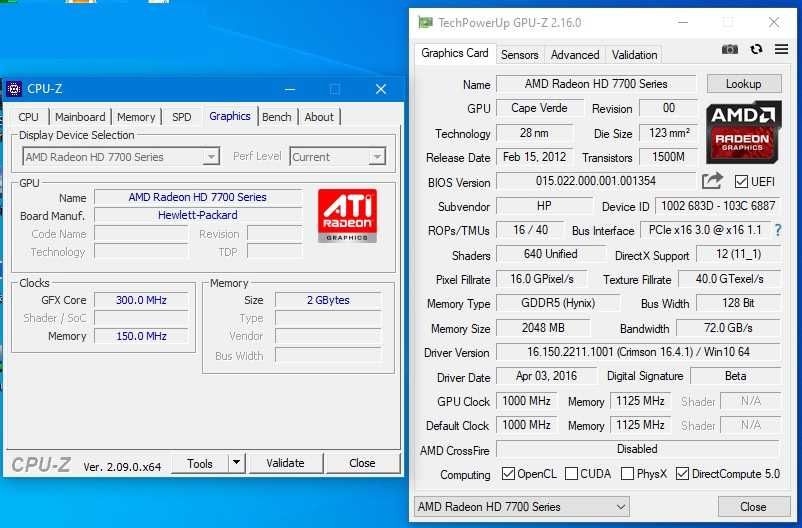
Task: Click the 28 nm technology value
Action: click(x=534, y=133)
